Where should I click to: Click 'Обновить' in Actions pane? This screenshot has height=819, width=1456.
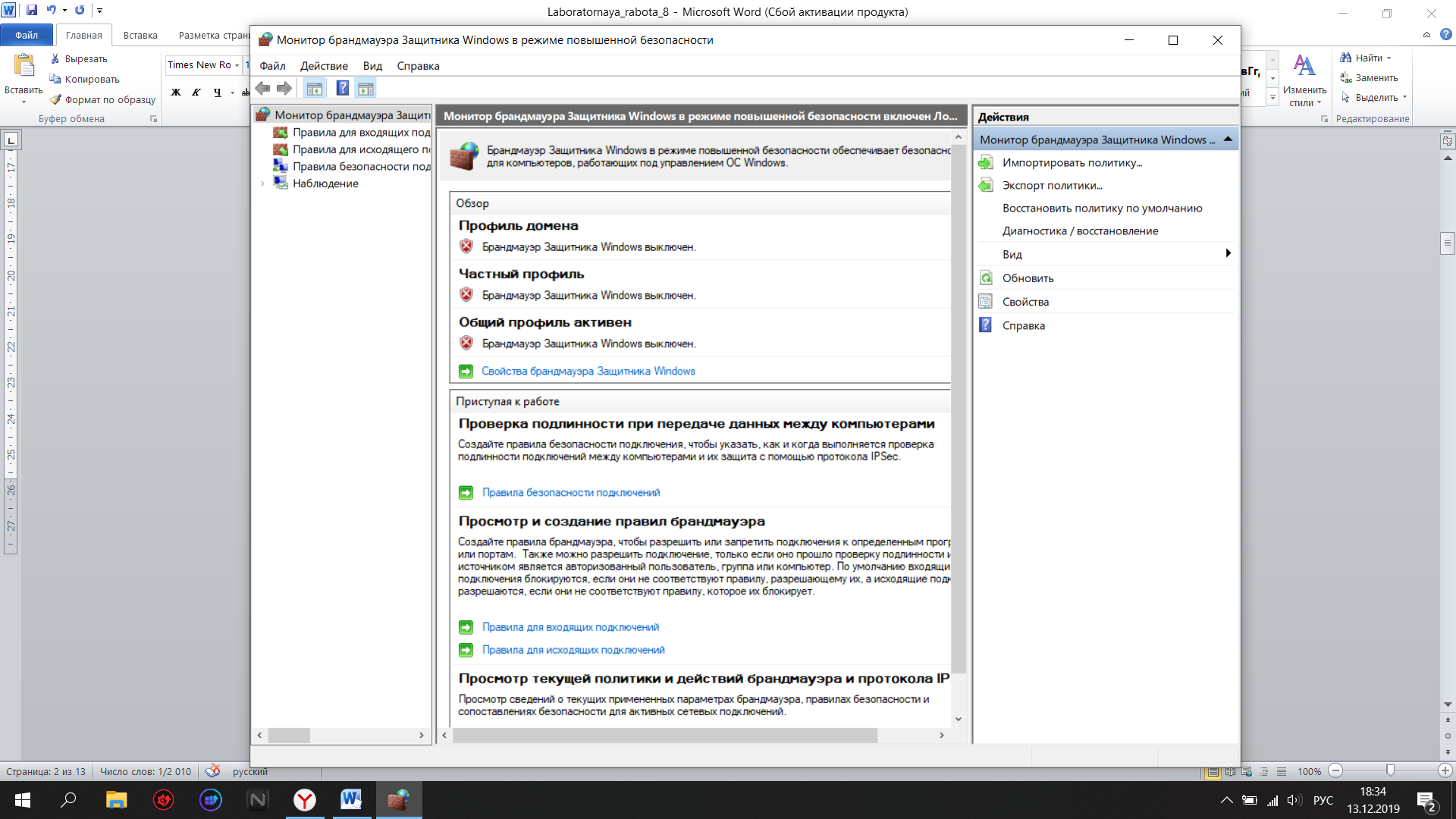pyautogui.click(x=1028, y=278)
